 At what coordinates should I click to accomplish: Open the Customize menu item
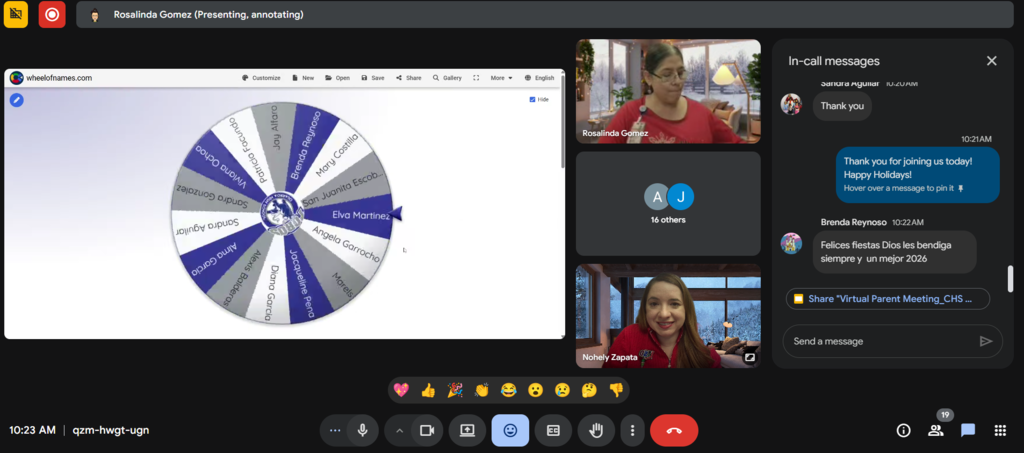261,78
